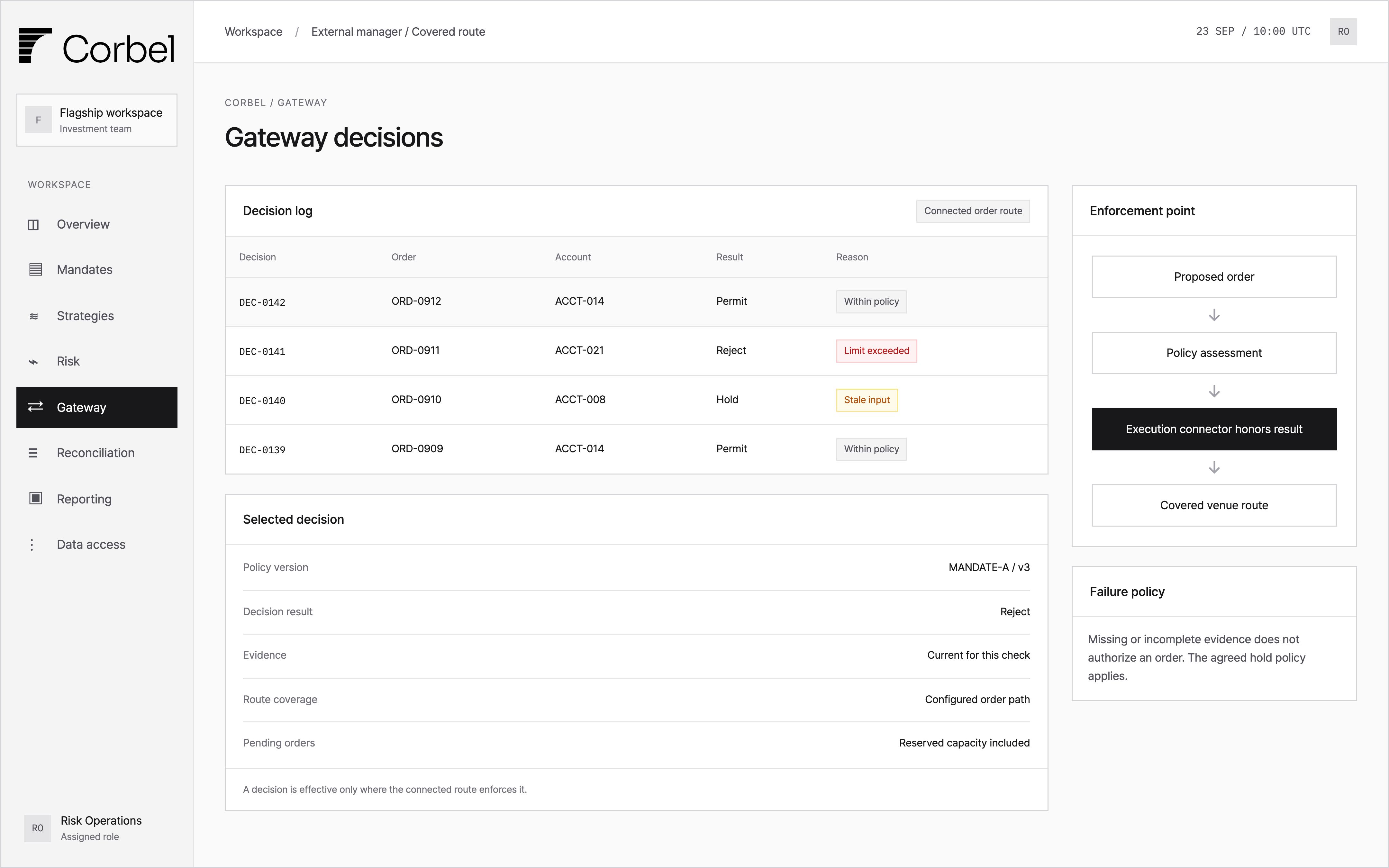Click Within policy tag for DEC-0139
Screen dimensions: 1389x868
pos(871,449)
